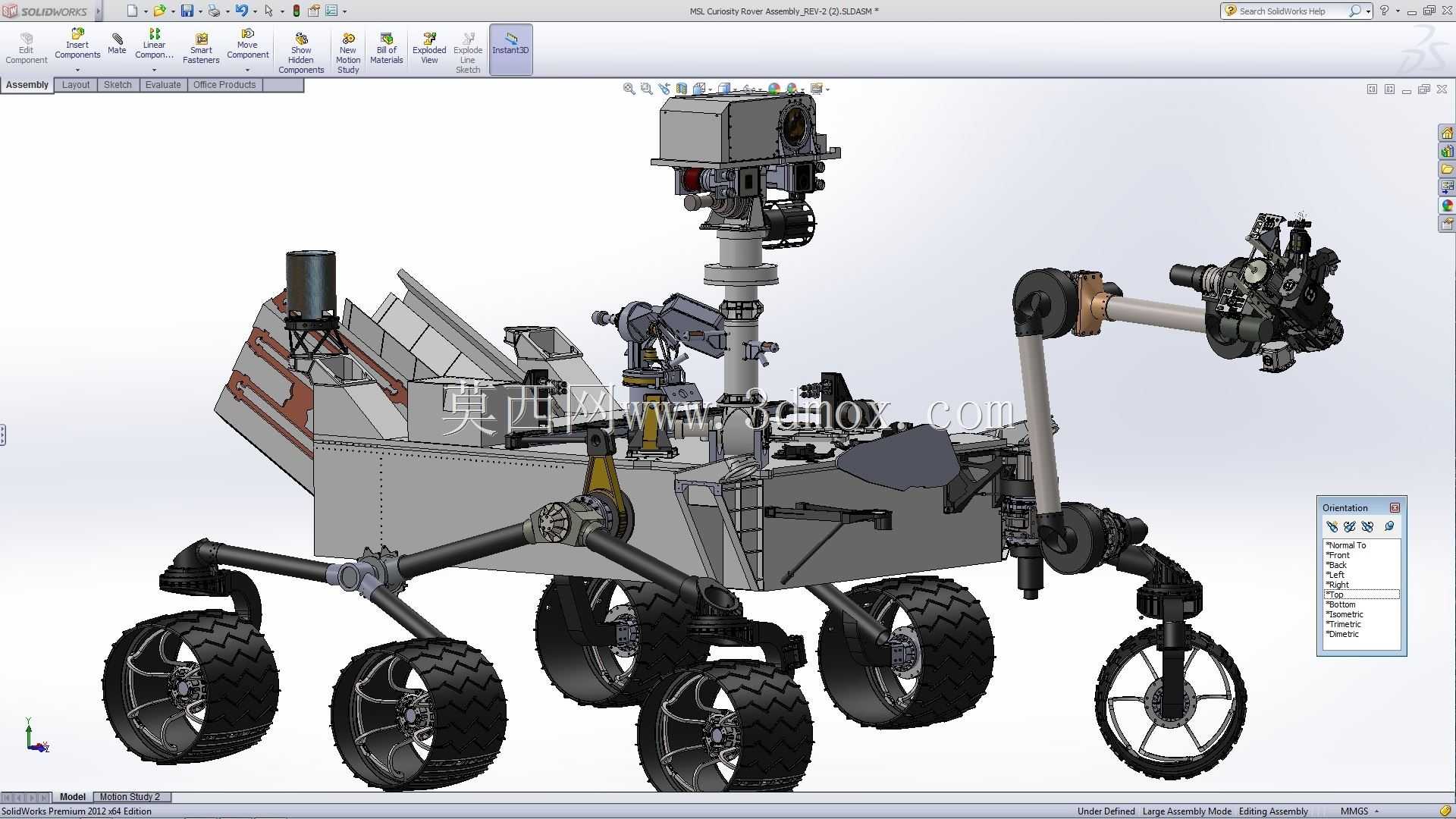Click the New document icon
The height and width of the screenshot is (819, 1456).
coord(132,11)
